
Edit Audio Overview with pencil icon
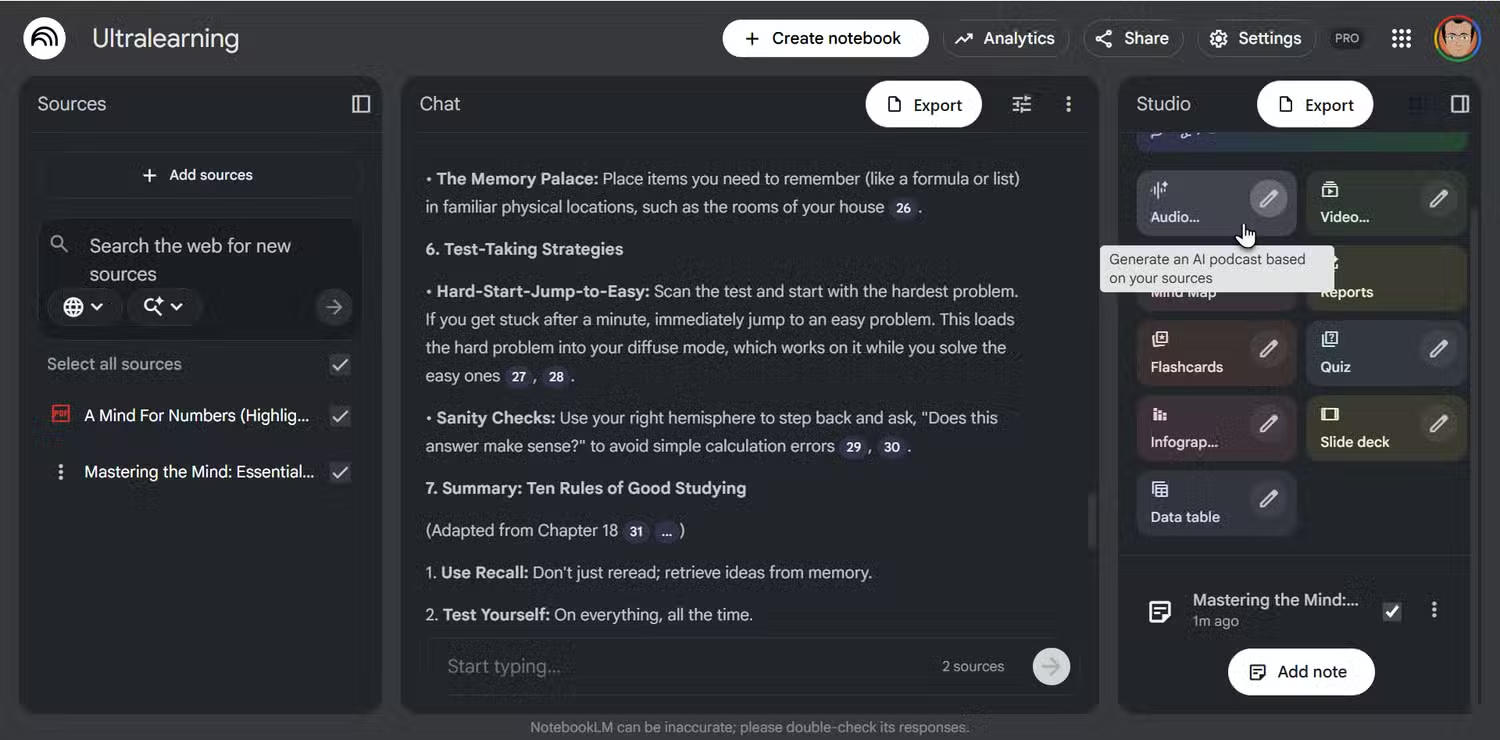(1268, 199)
